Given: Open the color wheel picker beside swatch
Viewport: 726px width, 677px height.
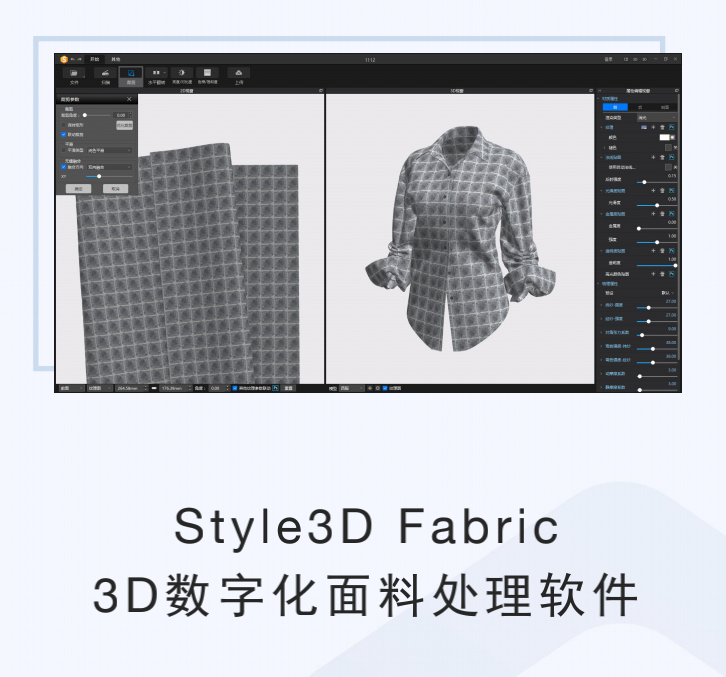Looking at the screenshot, I should [x=673, y=138].
